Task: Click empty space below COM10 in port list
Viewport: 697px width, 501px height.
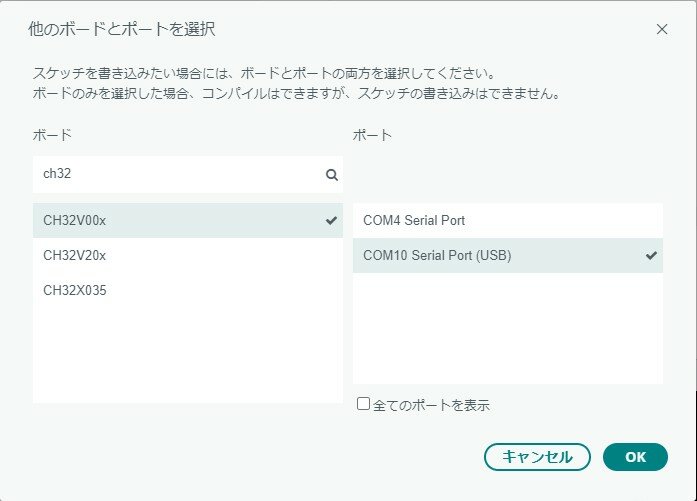Action: pos(507,330)
